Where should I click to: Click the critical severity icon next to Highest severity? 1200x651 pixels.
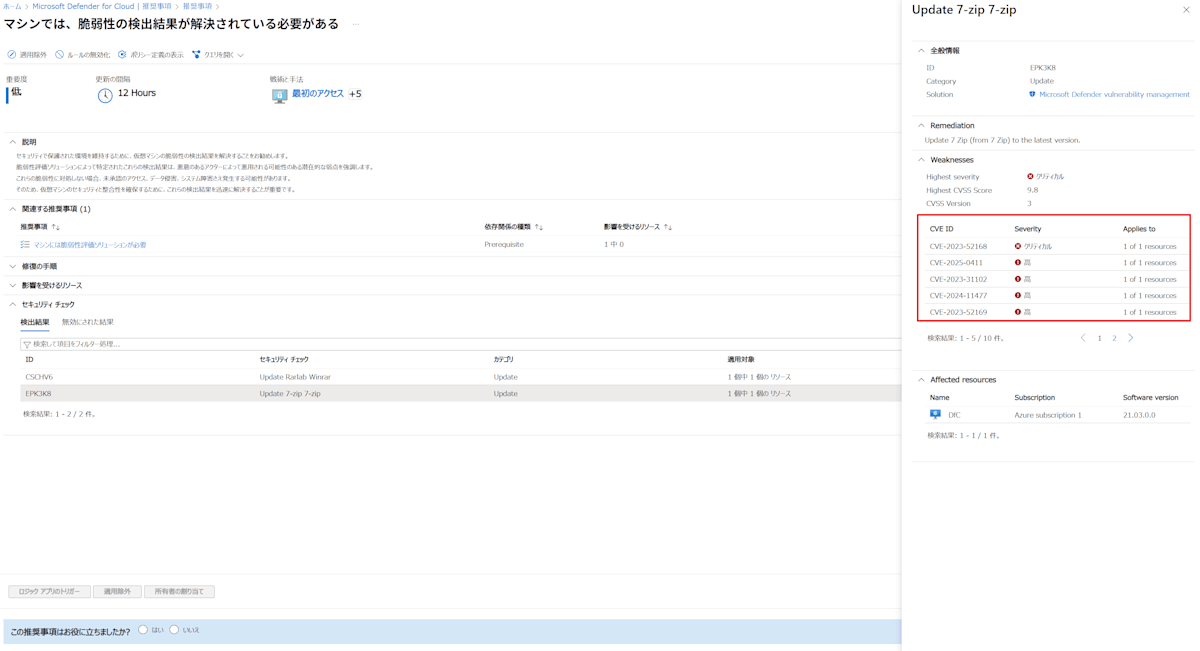[1030, 177]
